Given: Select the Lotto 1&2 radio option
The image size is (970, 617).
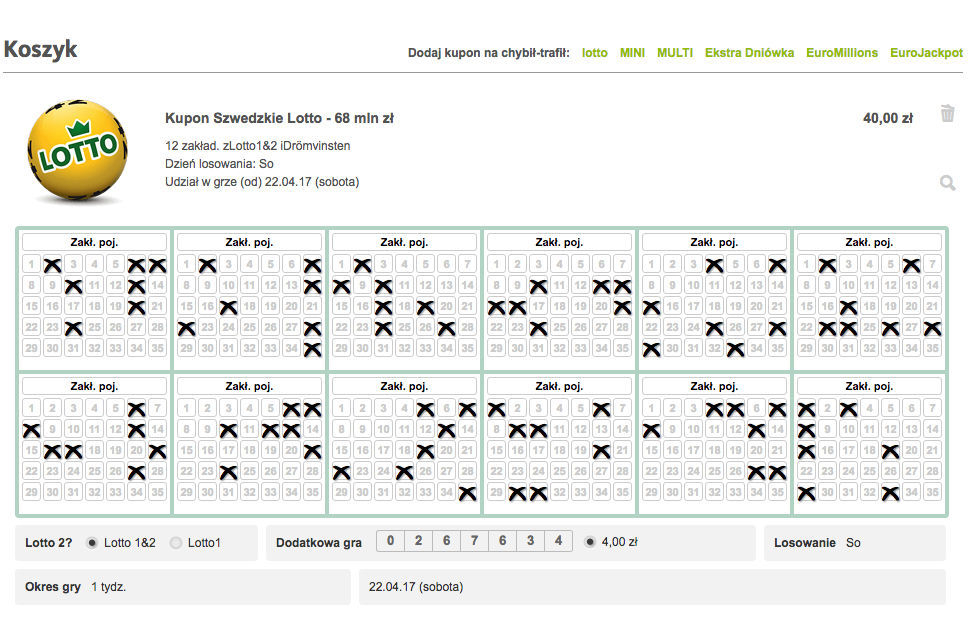Looking at the screenshot, I should tap(92, 543).
